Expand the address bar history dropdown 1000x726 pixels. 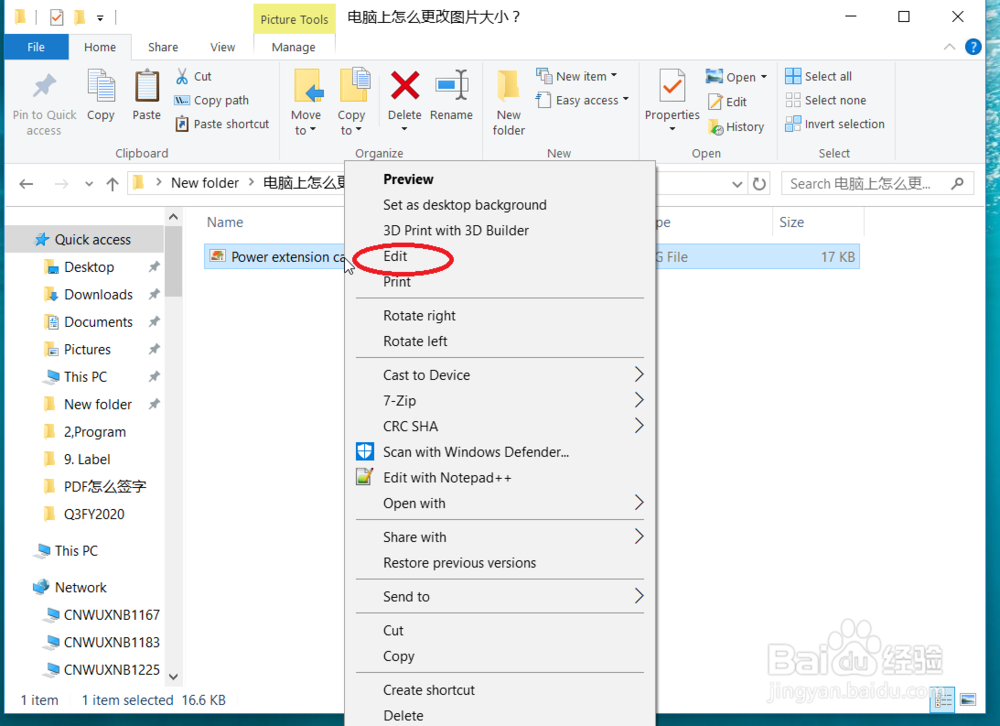[737, 184]
